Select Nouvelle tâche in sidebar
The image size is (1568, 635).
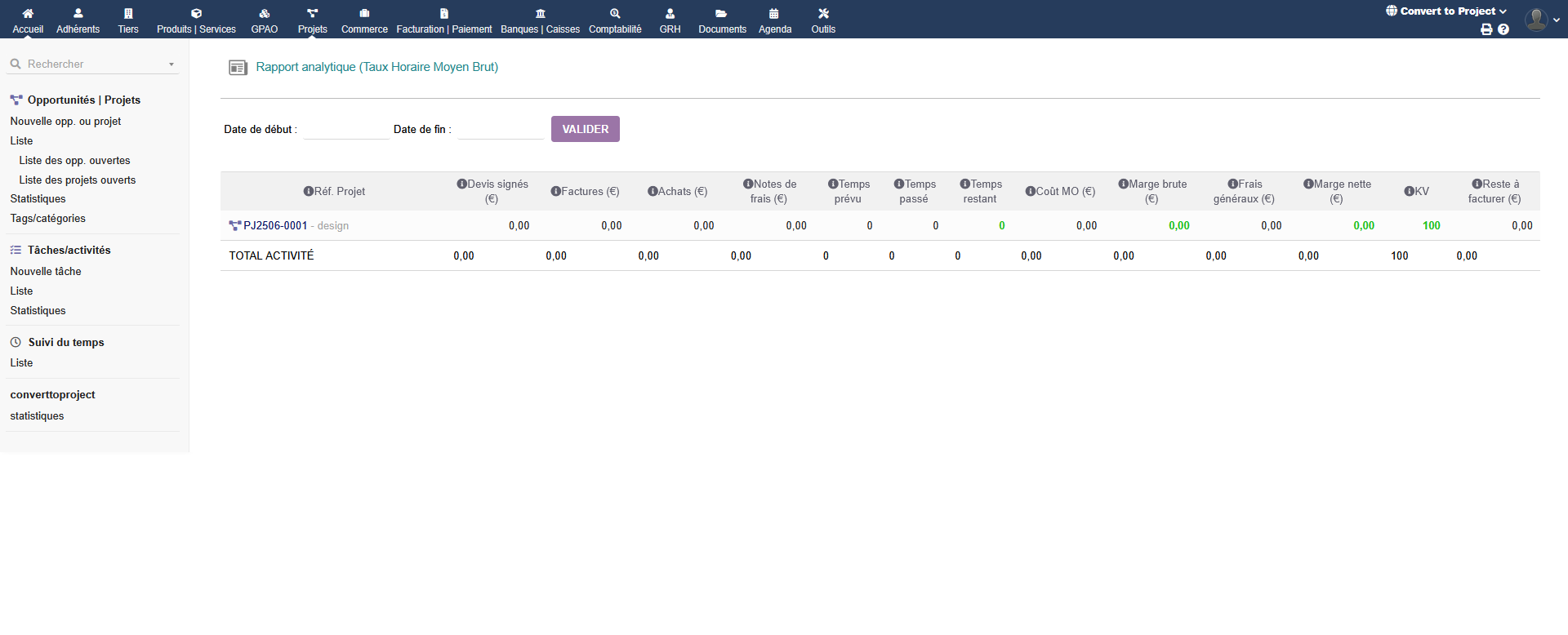coord(46,272)
